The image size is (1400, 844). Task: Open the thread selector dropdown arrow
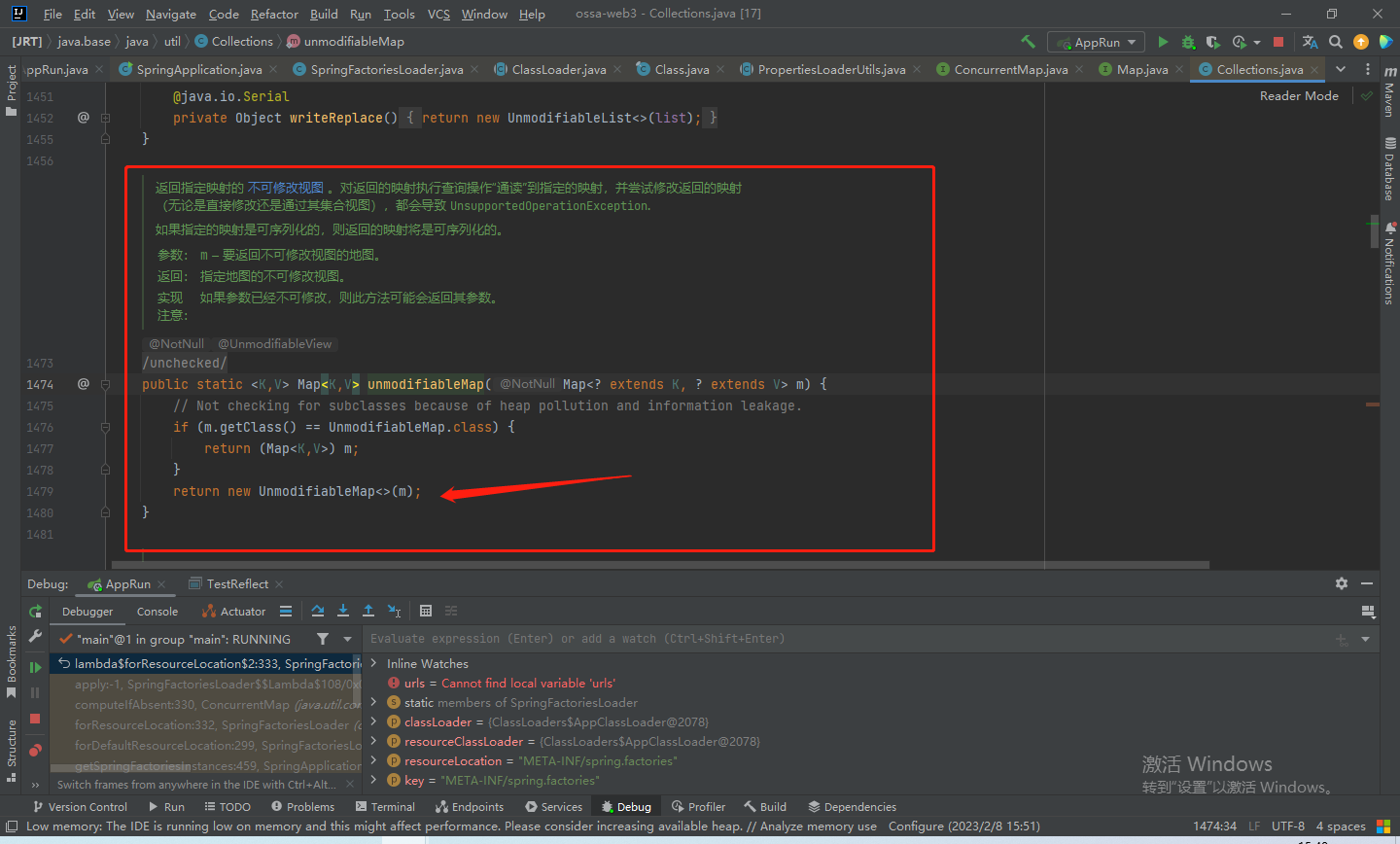click(x=347, y=639)
